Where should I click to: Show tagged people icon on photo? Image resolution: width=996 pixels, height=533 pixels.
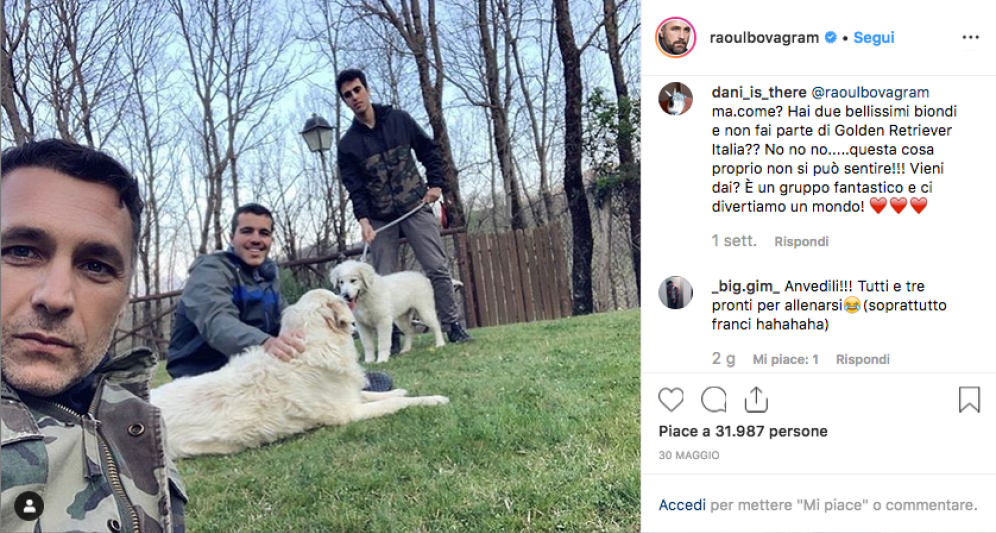[x=29, y=506]
